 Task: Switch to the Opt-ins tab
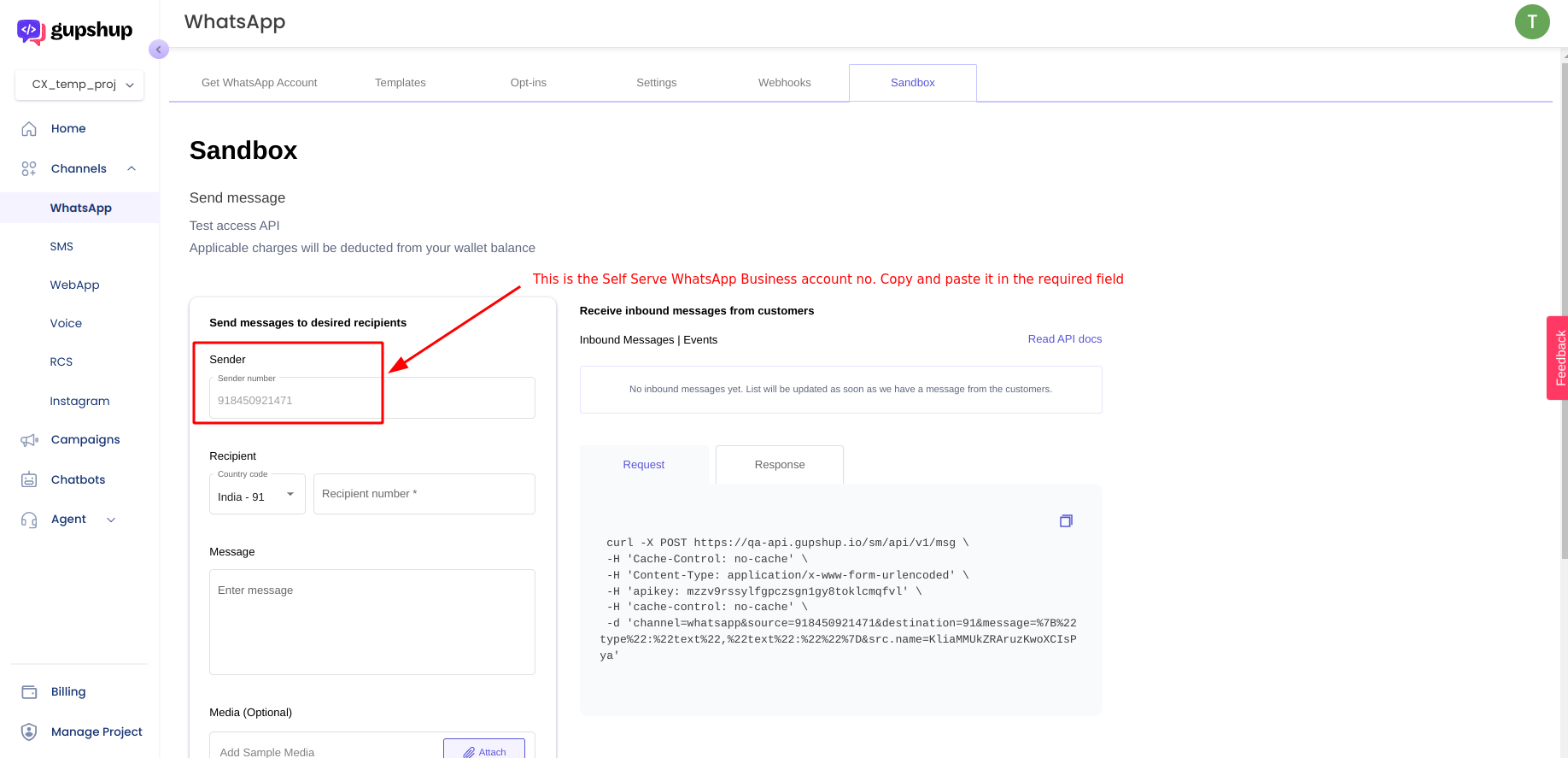528,83
